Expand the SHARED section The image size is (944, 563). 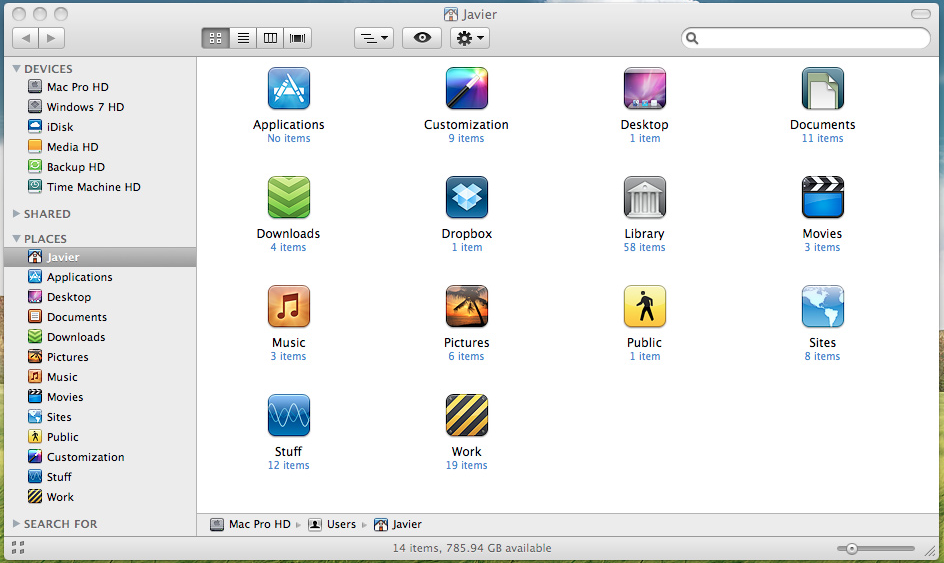(17, 214)
